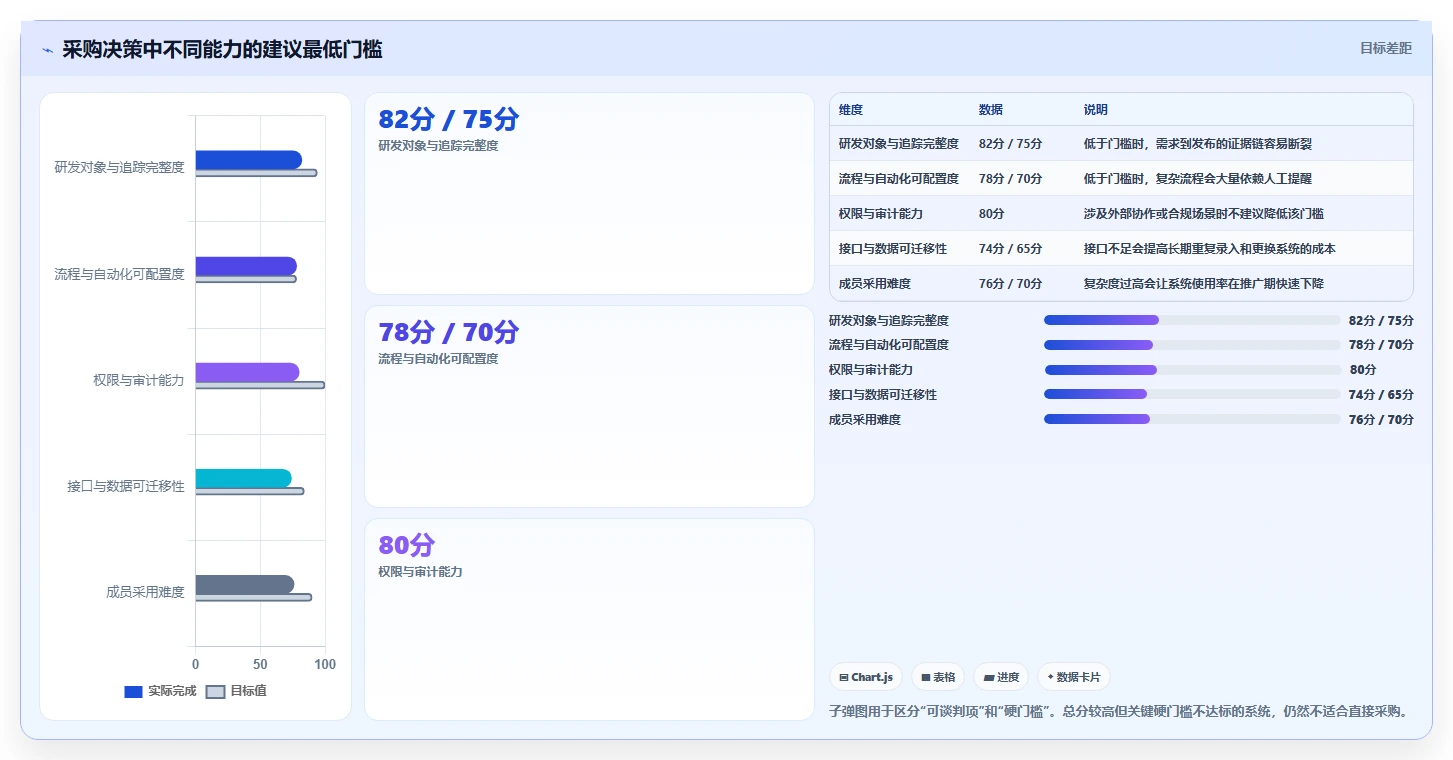Screen dimensions: 1453x760
Task: Click the 复杂度过高会让系统使用率在推广期快速下降 description
Action: 1204,284
